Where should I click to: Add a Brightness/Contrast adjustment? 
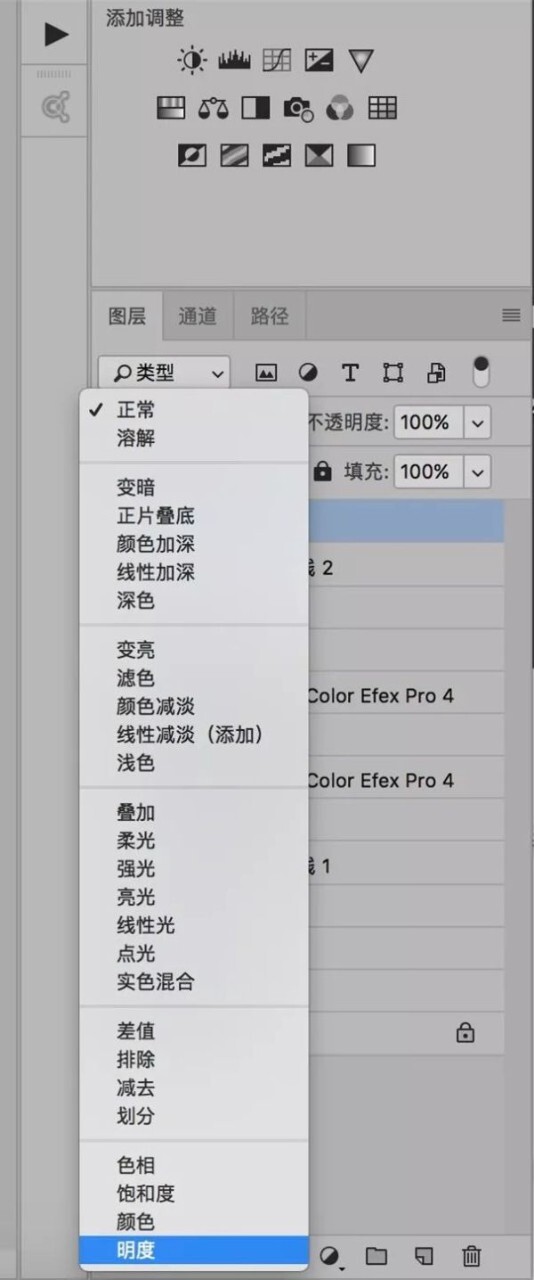pos(190,60)
